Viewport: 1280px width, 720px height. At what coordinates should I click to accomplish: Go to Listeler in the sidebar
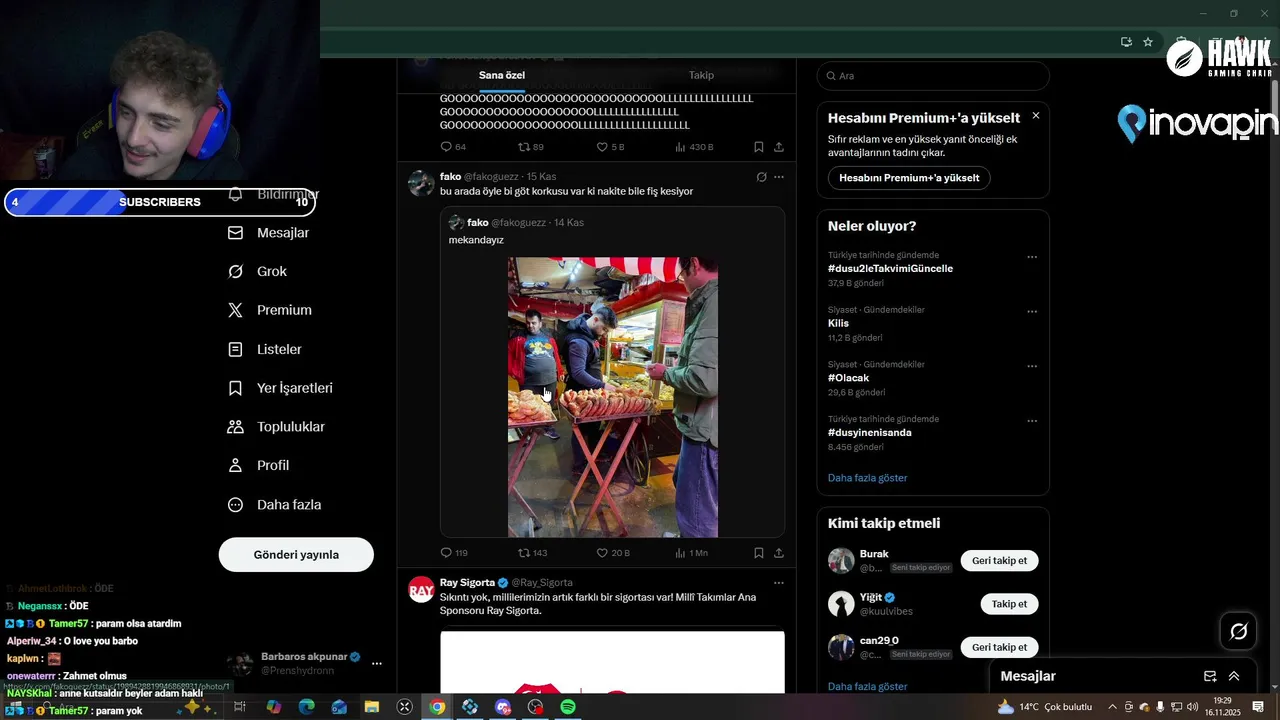pyautogui.click(x=265, y=349)
